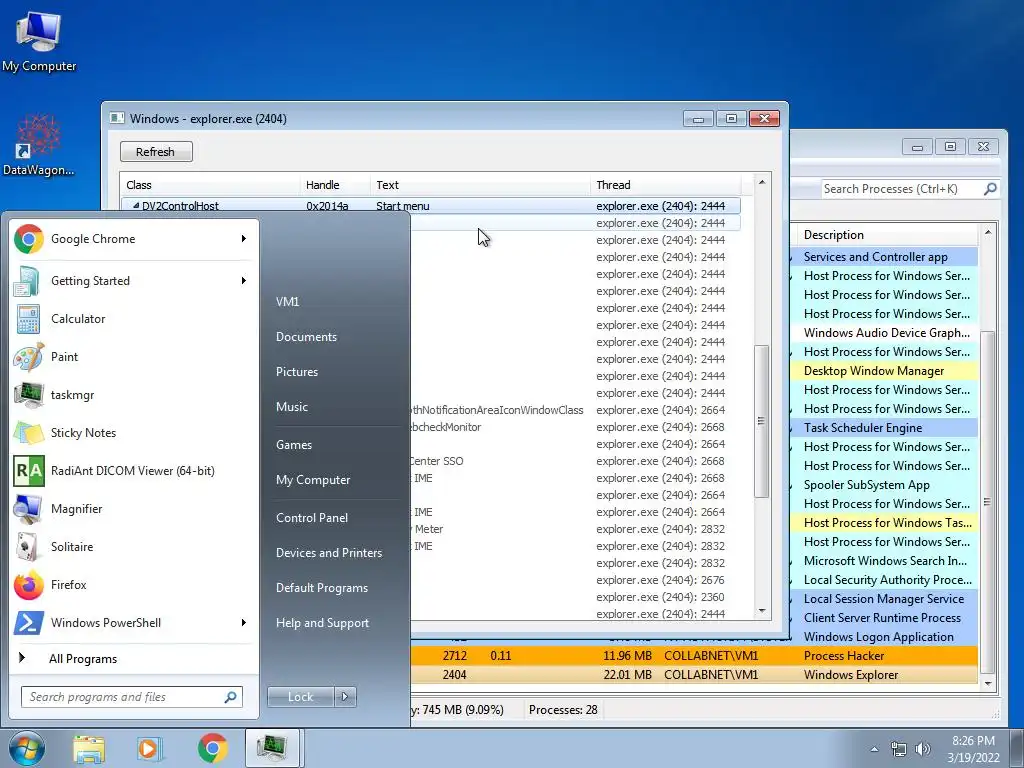The width and height of the screenshot is (1024, 768).
Task: Open Devices and Printers
Action: tap(329, 553)
